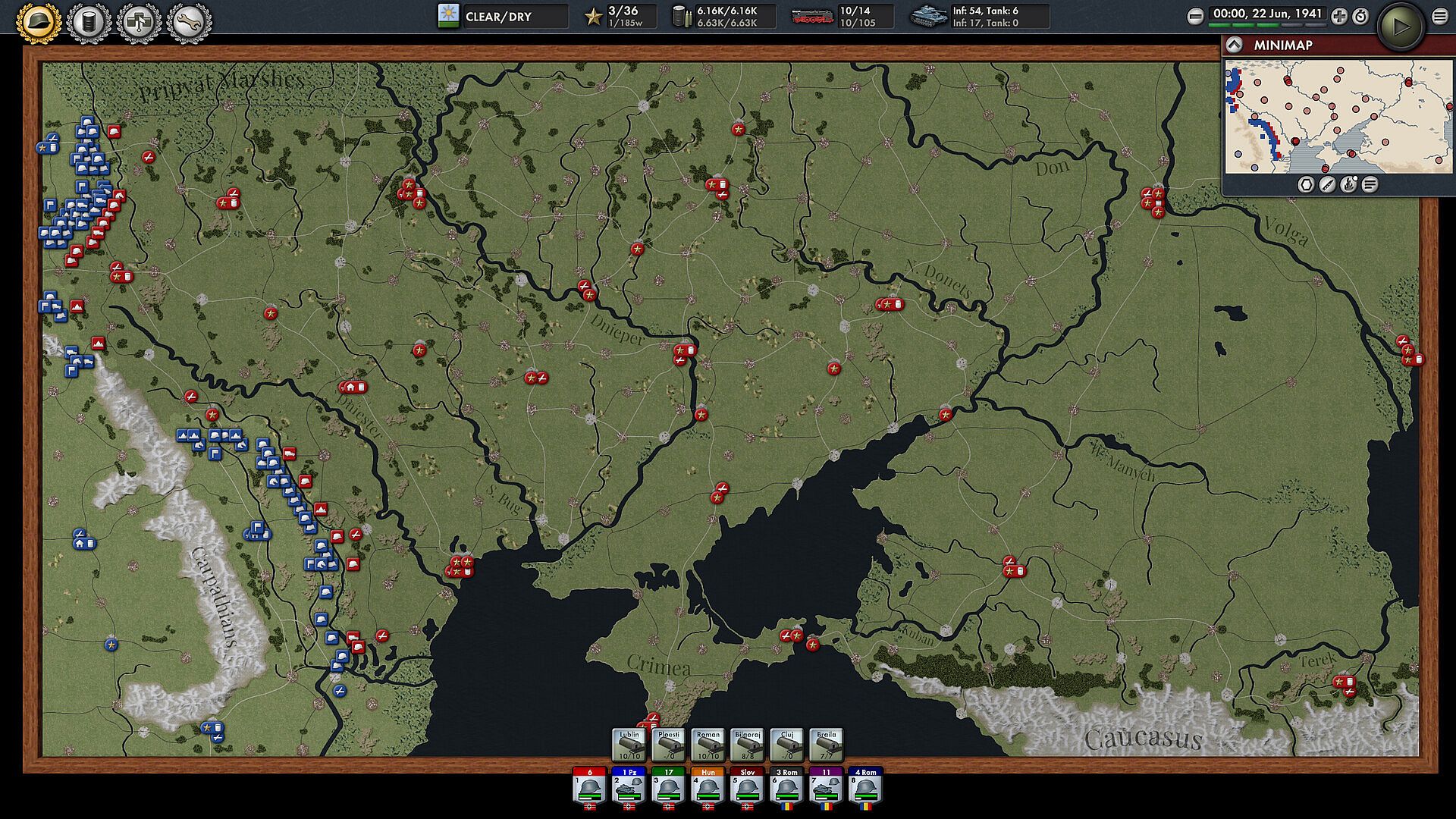The height and width of the screenshot is (819, 1456).
Task: Click the tank reinforcements icon
Action: coord(928,17)
